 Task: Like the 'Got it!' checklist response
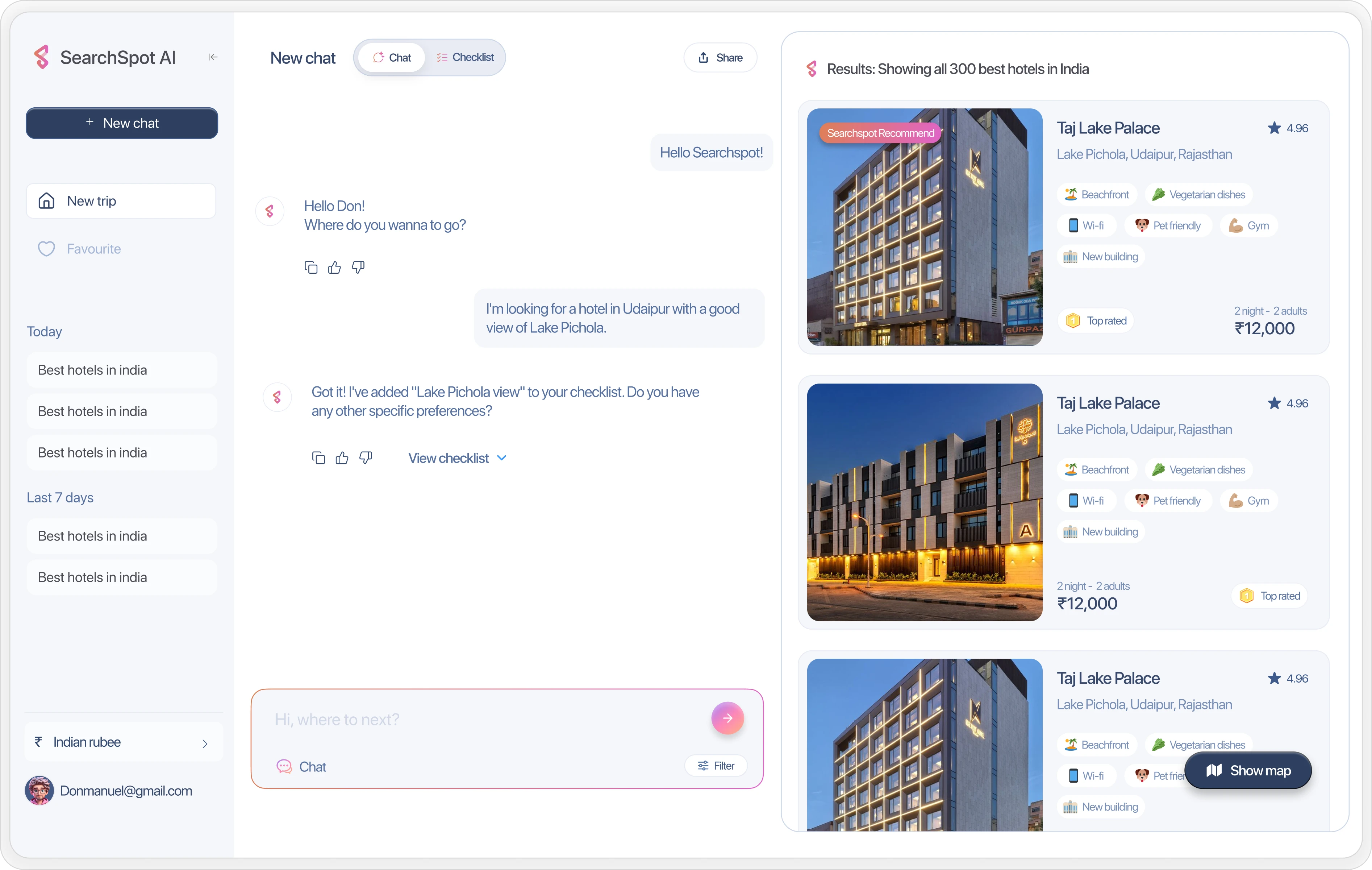342,458
